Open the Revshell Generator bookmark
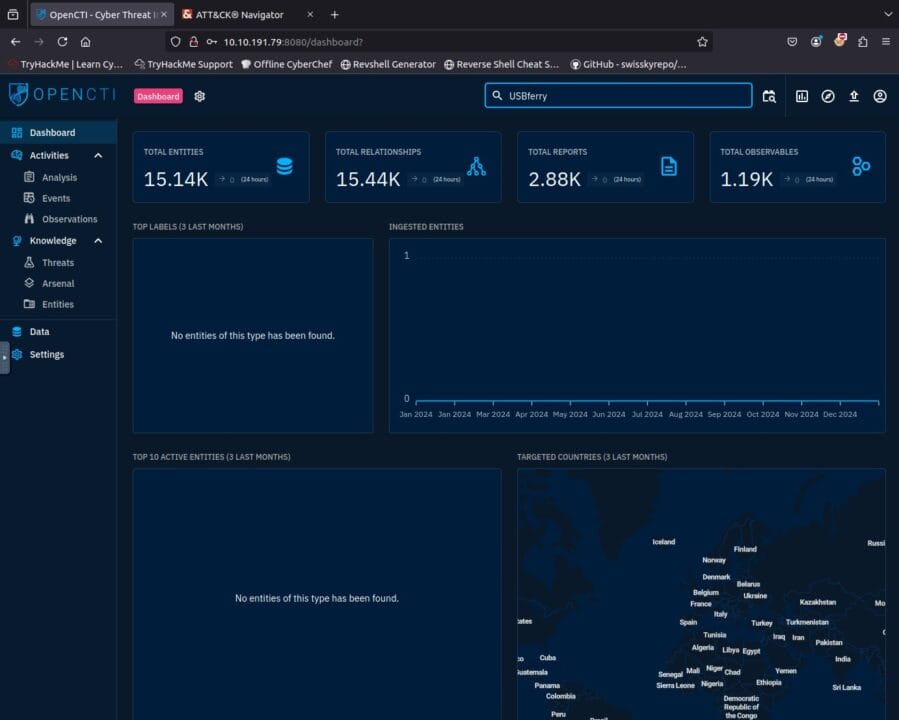The height and width of the screenshot is (720, 899). click(x=388, y=64)
